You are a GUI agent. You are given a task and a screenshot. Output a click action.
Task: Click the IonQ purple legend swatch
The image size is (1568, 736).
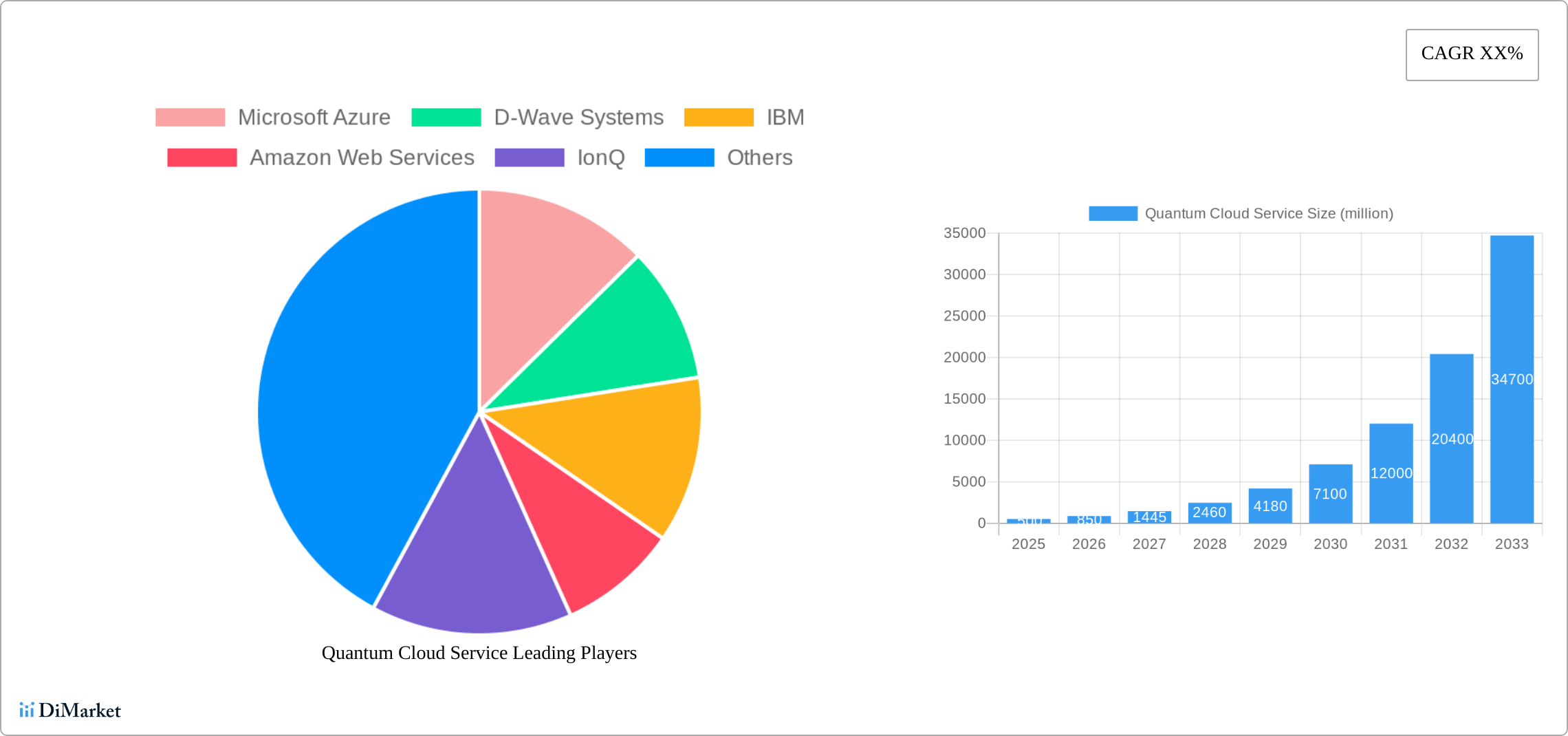point(529,158)
